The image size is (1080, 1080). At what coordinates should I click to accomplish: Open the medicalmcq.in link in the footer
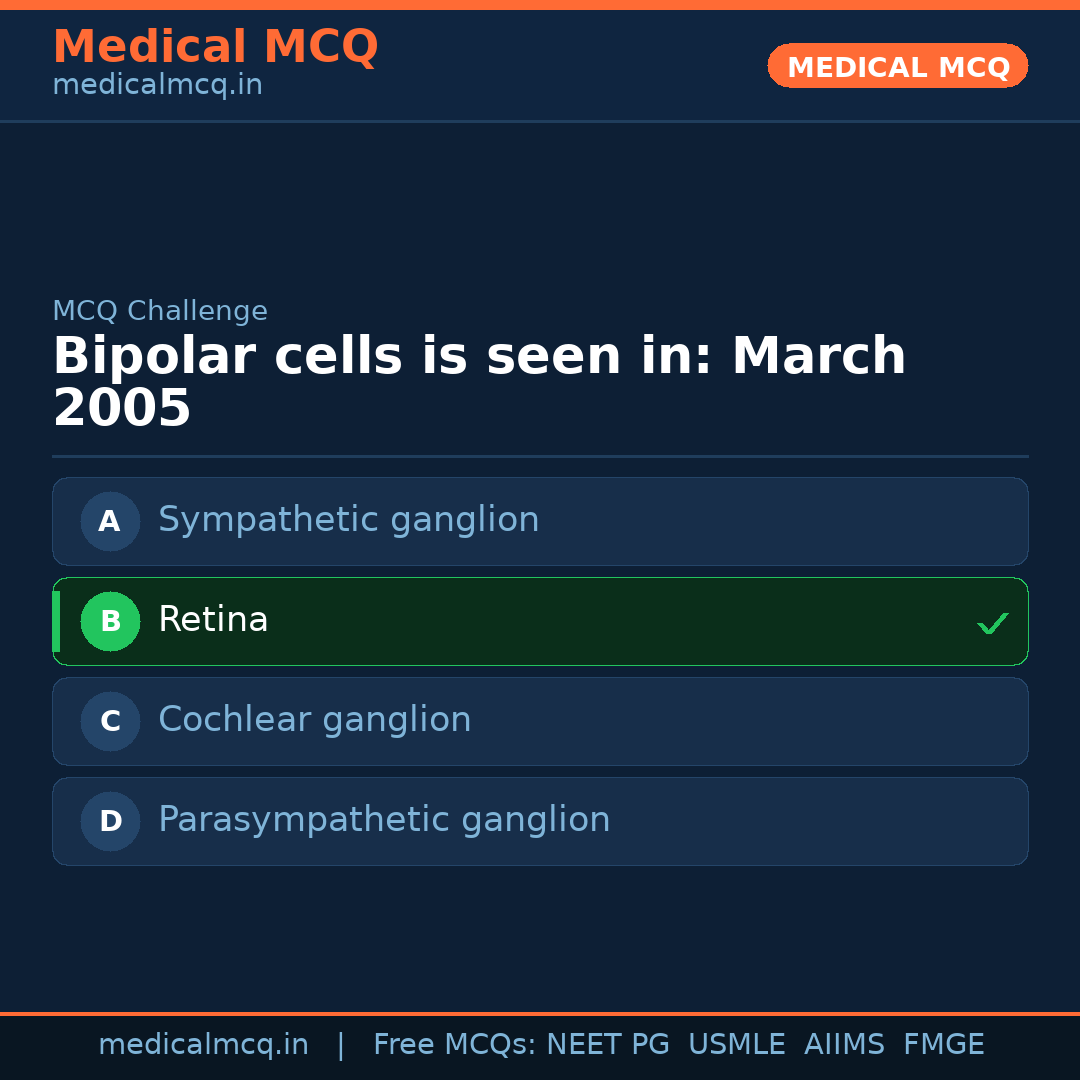[x=203, y=1045]
